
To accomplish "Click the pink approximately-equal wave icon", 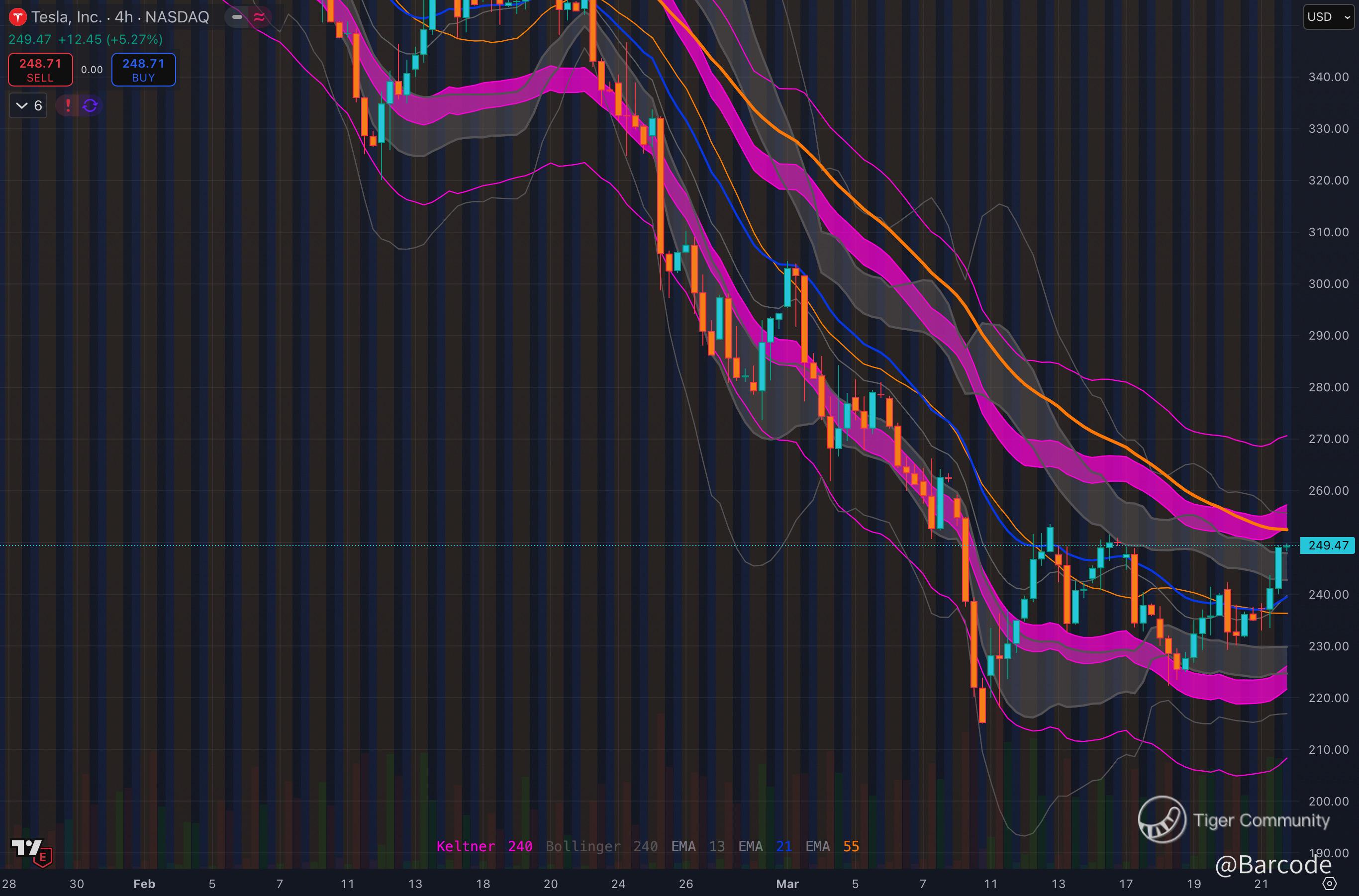I will tap(259, 17).
